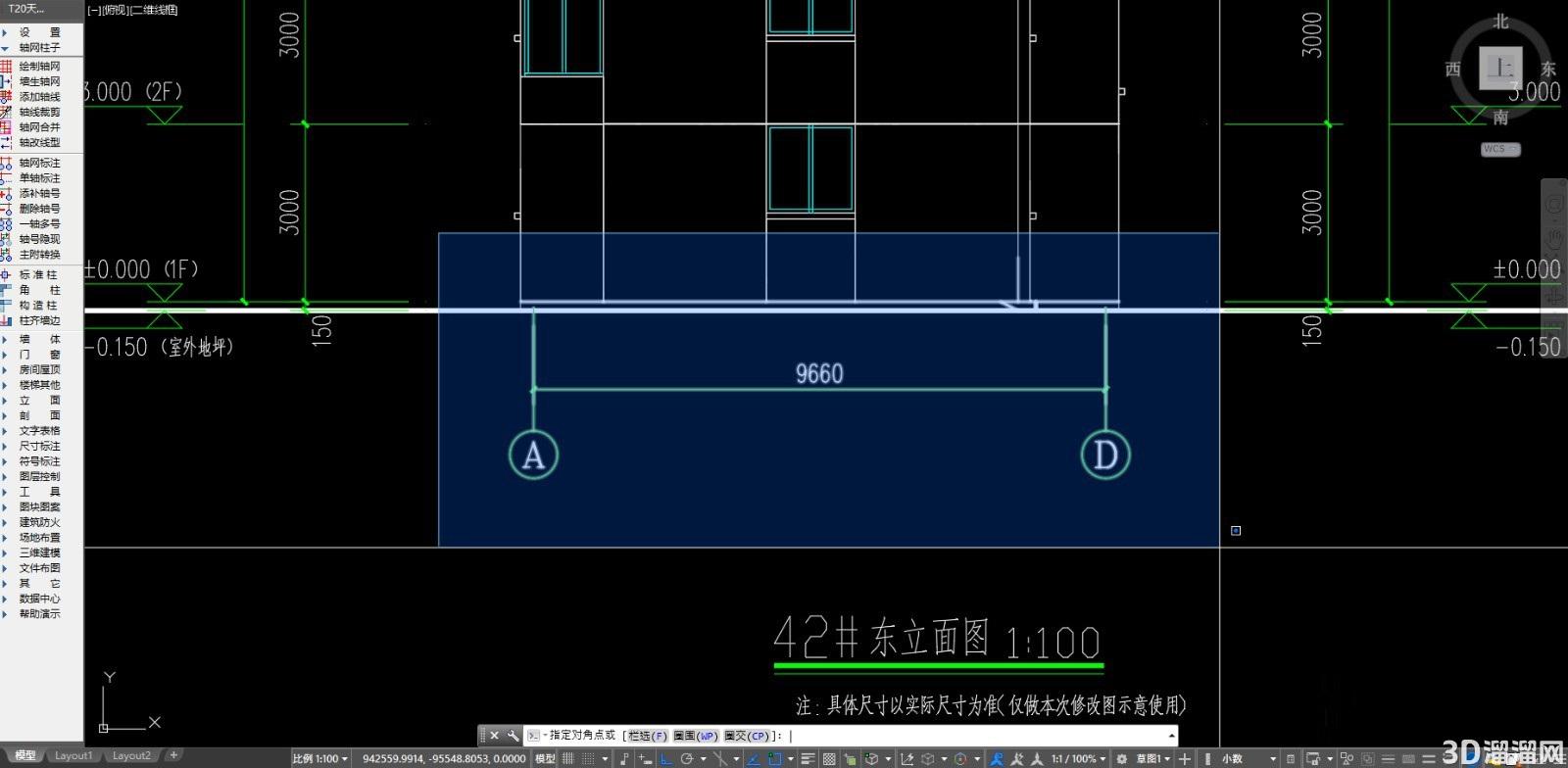The image size is (1568, 768).
Task: Choose the 圈交(CP) crossing polygon option
Action: (747, 736)
